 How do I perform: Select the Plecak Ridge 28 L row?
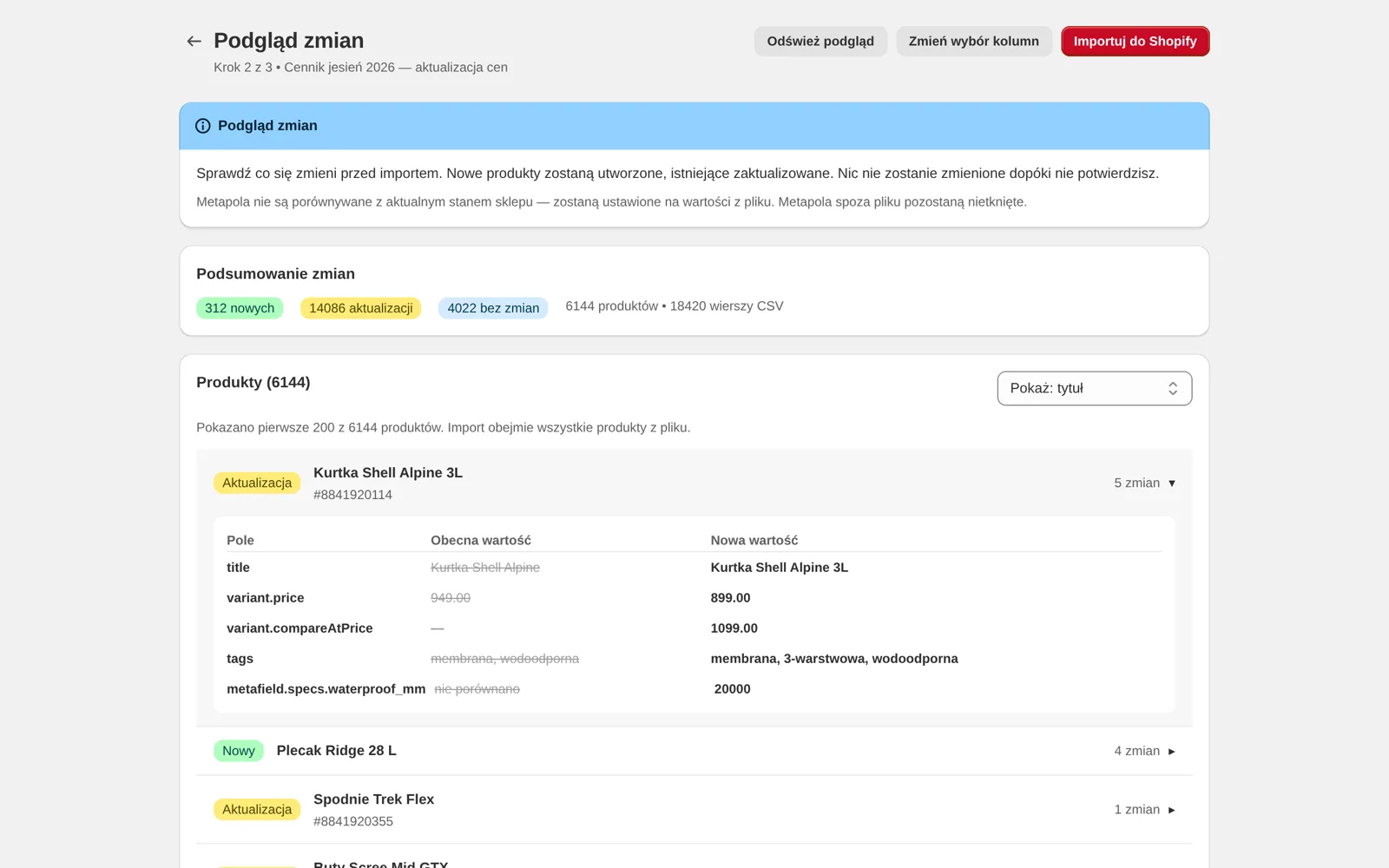click(694, 751)
